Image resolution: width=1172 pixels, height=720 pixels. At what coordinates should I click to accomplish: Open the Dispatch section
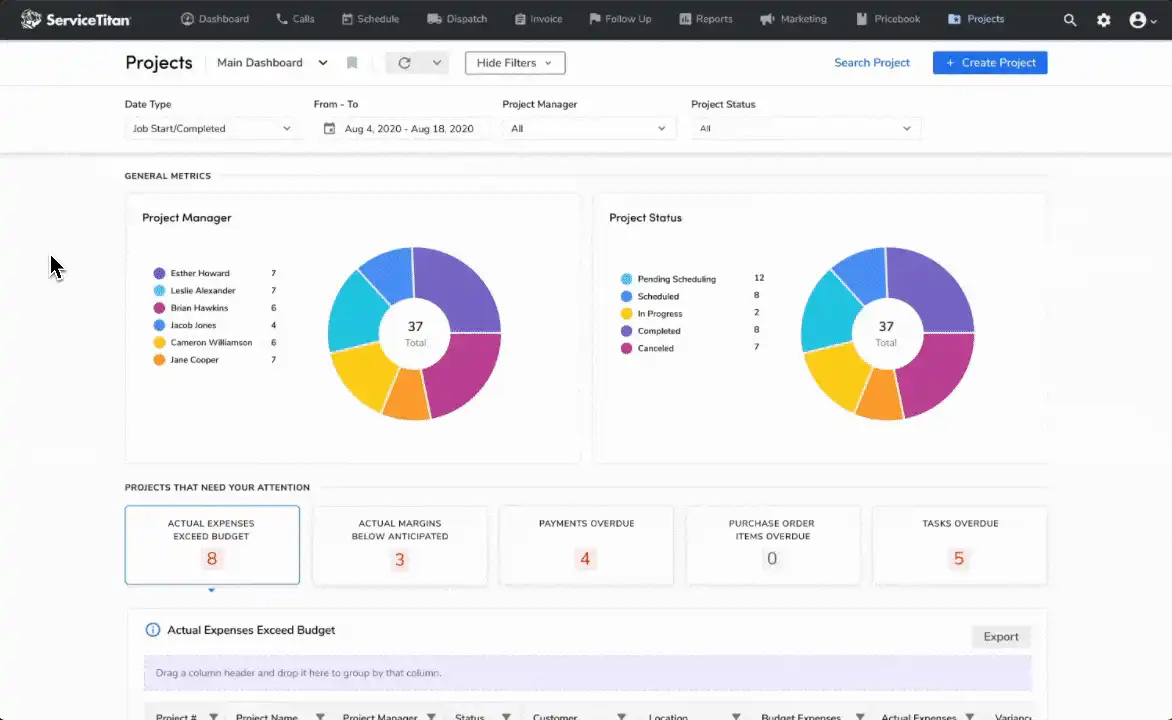point(457,19)
